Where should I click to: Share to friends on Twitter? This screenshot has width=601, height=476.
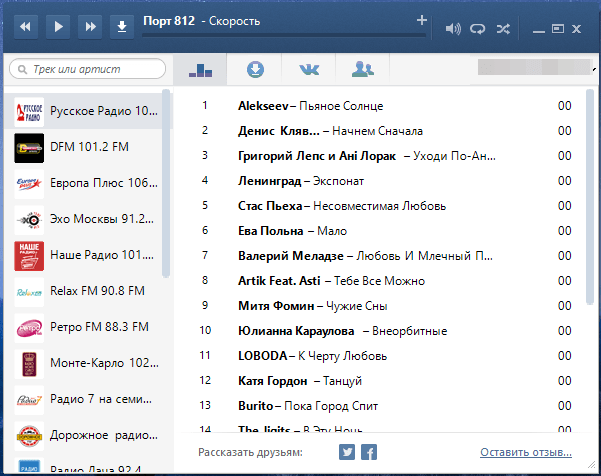pyautogui.click(x=347, y=452)
